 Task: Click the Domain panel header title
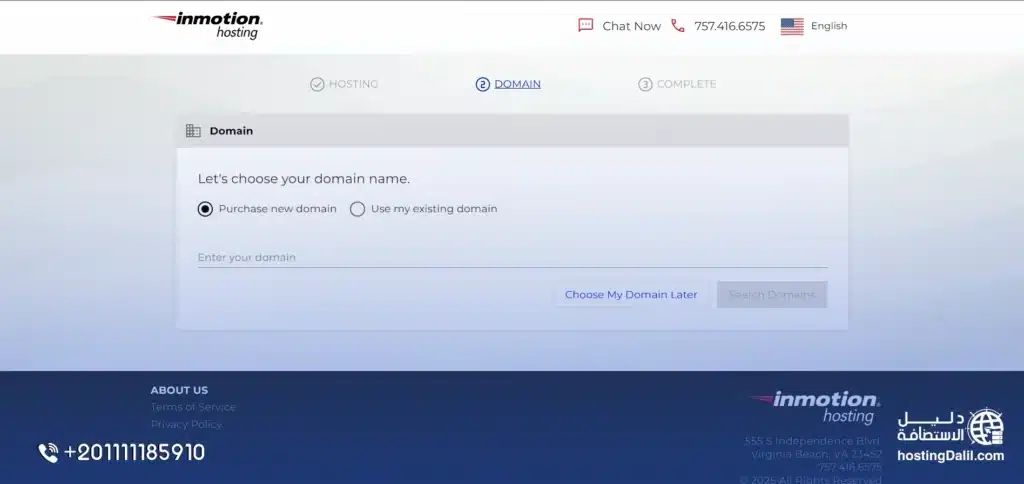click(231, 131)
